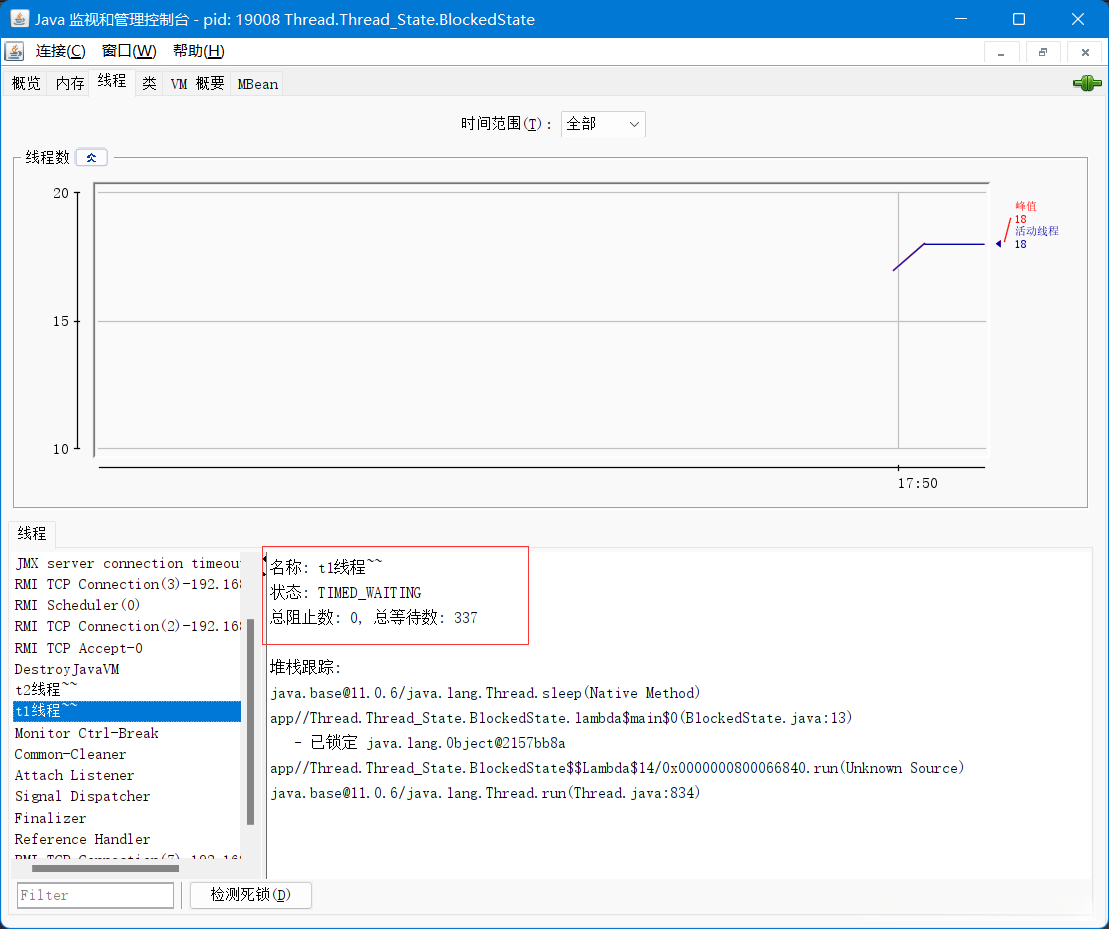Open the 窗口 menu

point(129,52)
